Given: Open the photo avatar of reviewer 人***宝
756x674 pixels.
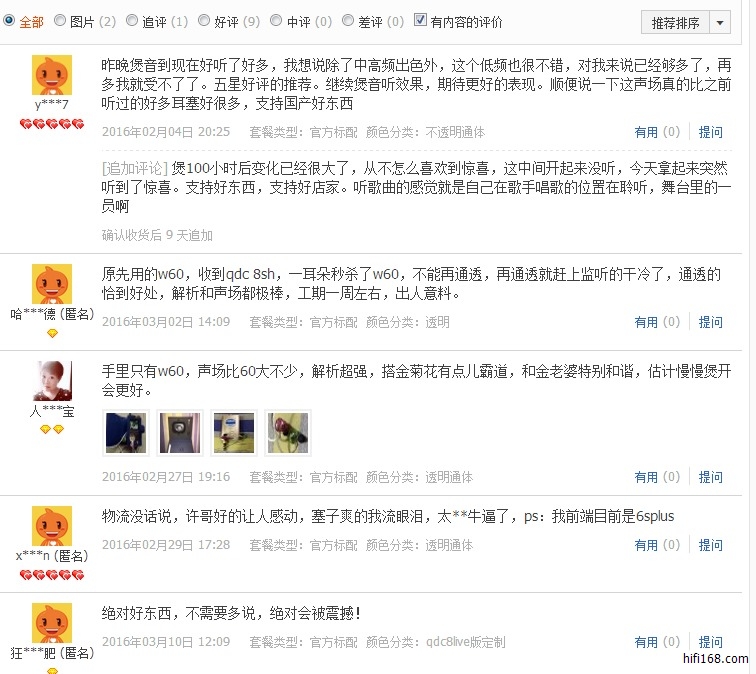Looking at the screenshot, I should [52, 381].
